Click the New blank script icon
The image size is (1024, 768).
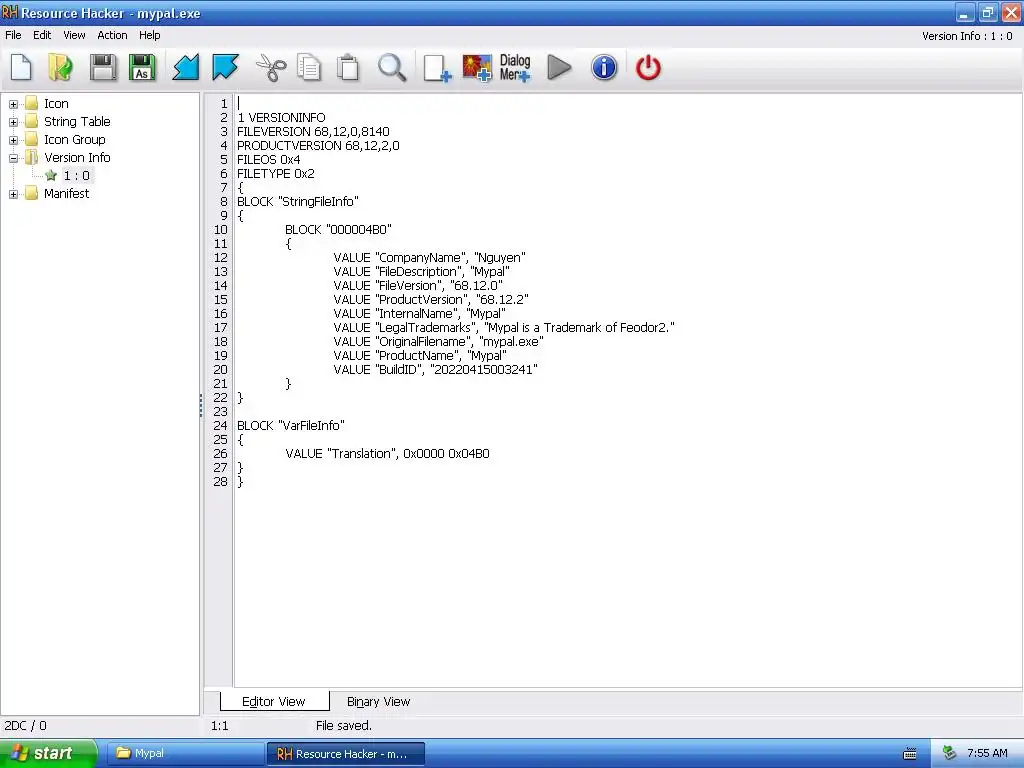click(x=21, y=67)
